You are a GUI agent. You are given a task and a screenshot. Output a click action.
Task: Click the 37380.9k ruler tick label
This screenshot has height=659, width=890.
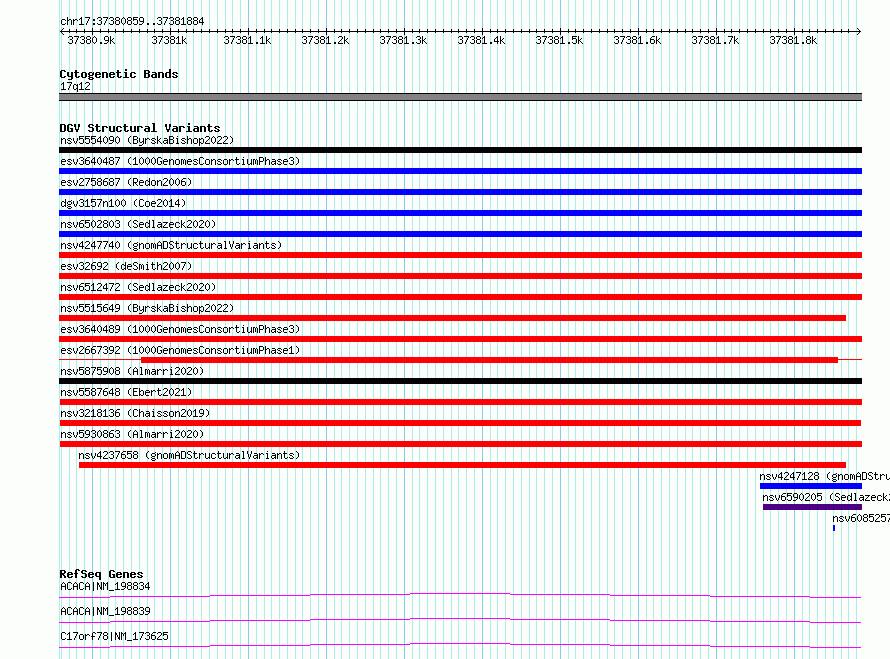(x=91, y=41)
